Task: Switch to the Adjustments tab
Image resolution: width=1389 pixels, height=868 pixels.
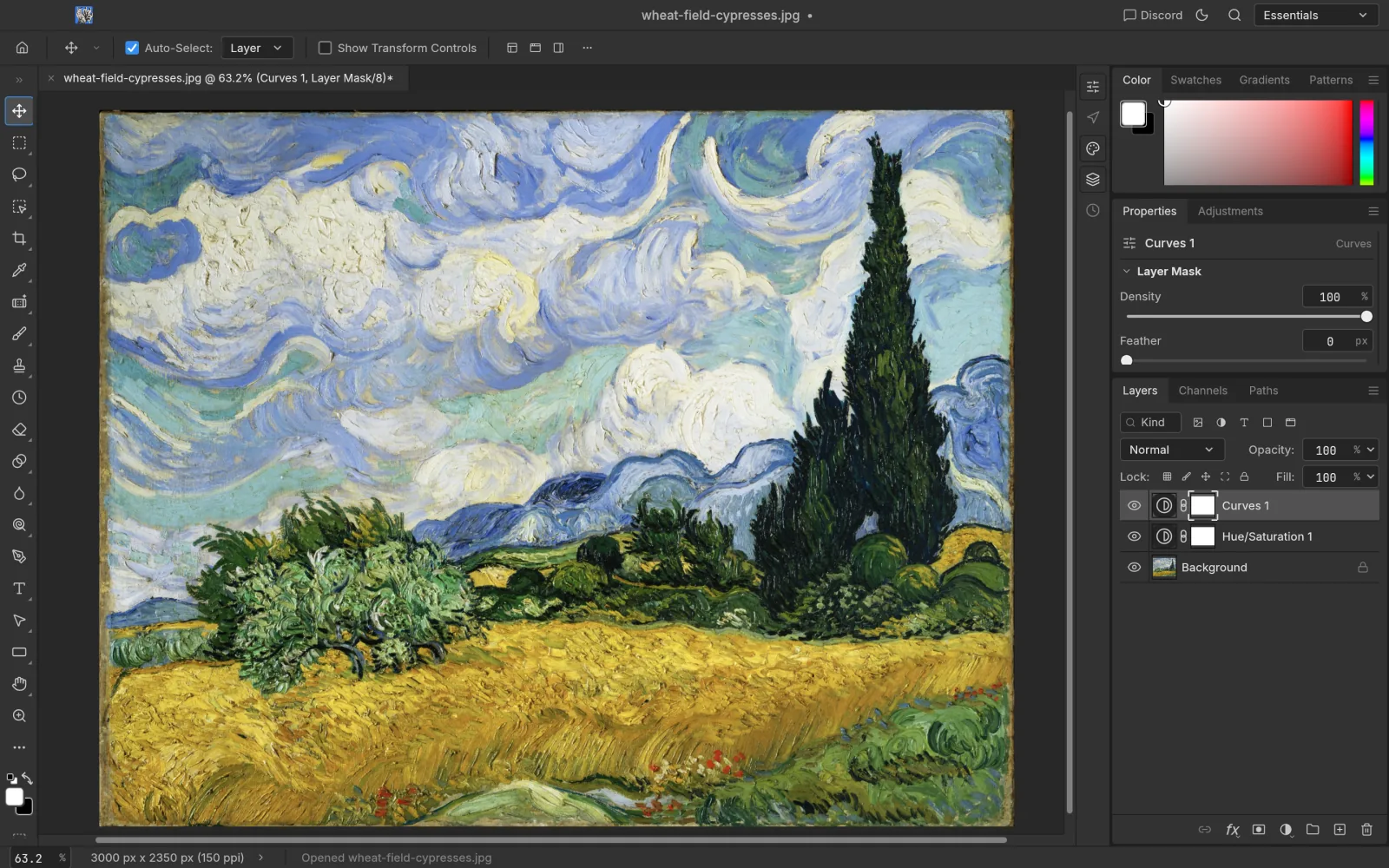Action: [x=1230, y=211]
